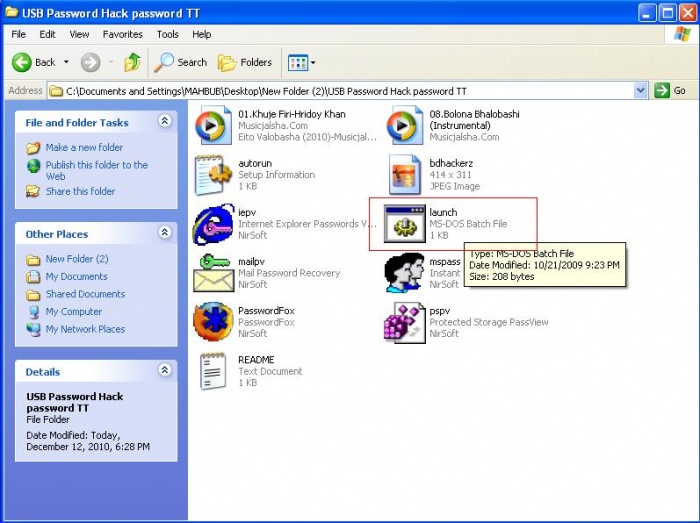Click the Shared Documents folder icon
This screenshot has width=700, height=523.
[x=33, y=295]
